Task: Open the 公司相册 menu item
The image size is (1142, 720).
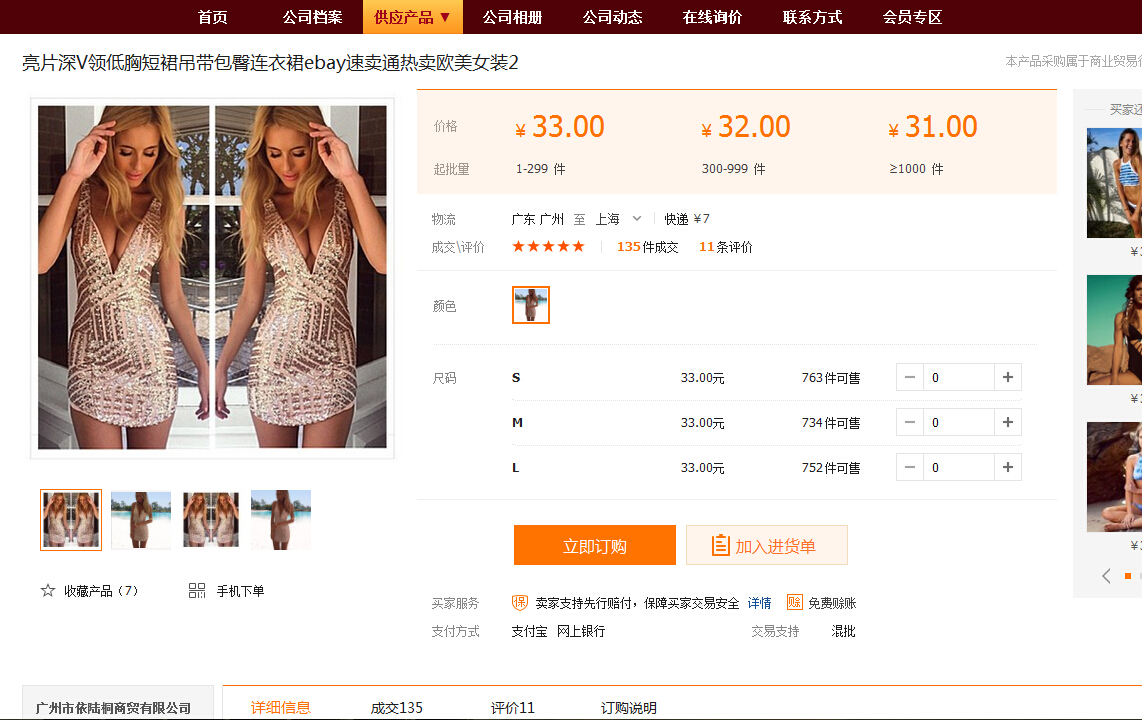Action: point(512,17)
